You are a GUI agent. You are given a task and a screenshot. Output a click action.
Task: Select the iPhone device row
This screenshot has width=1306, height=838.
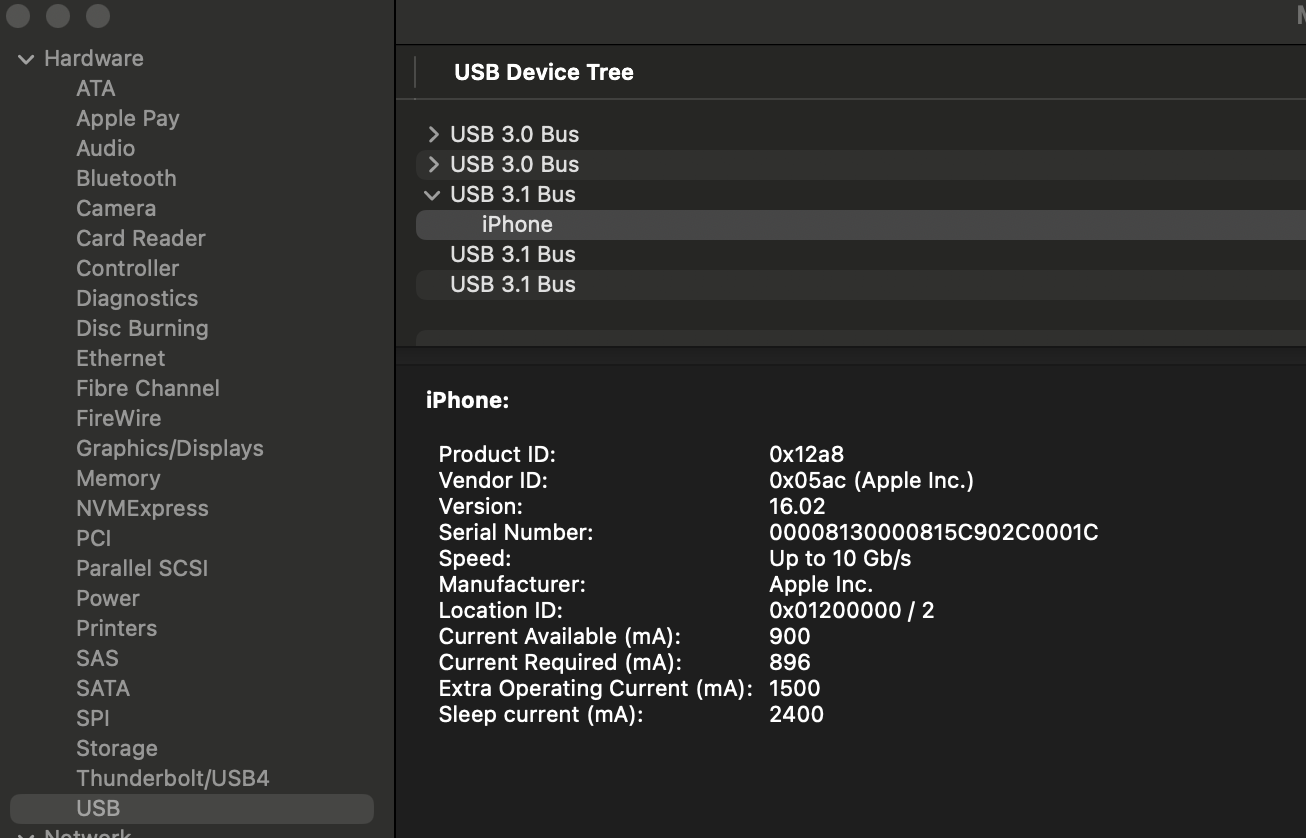coord(861,224)
